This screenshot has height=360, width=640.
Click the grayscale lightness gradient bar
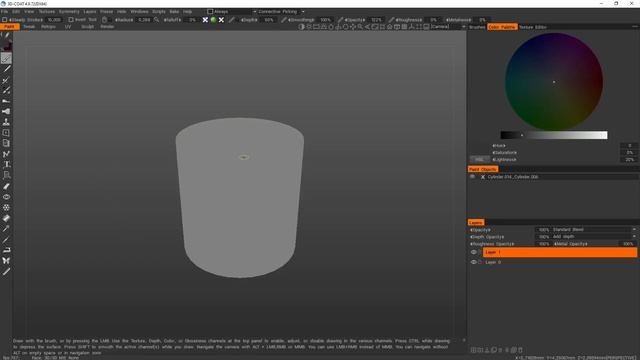pos(554,135)
